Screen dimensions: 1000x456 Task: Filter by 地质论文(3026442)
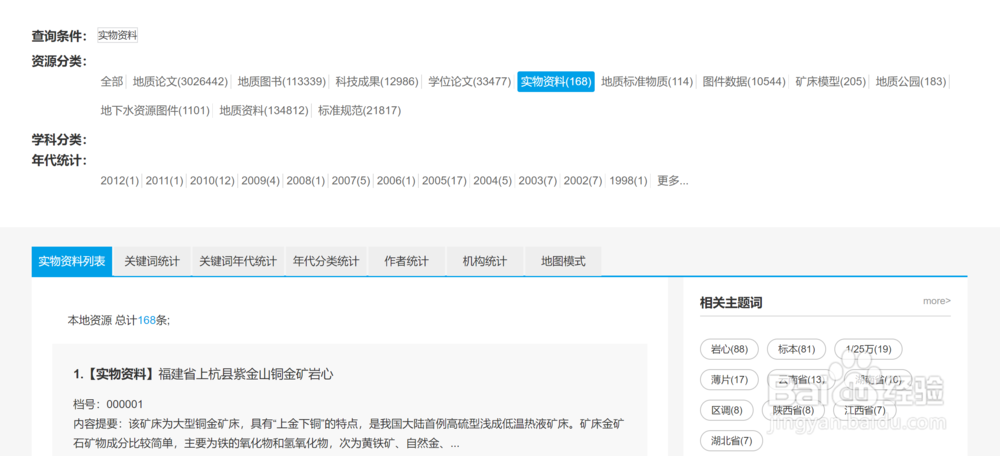click(x=180, y=82)
